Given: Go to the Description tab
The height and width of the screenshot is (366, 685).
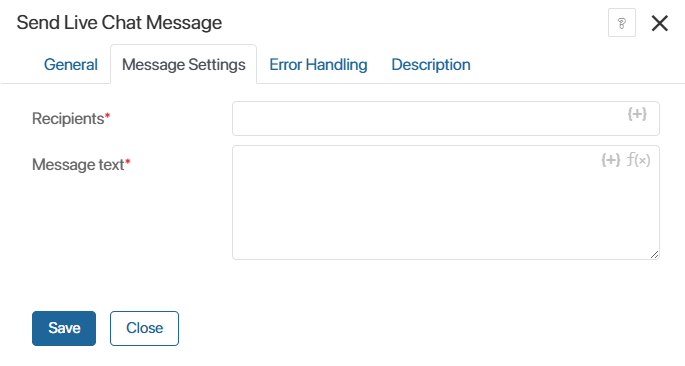Looking at the screenshot, I should 431,65.
